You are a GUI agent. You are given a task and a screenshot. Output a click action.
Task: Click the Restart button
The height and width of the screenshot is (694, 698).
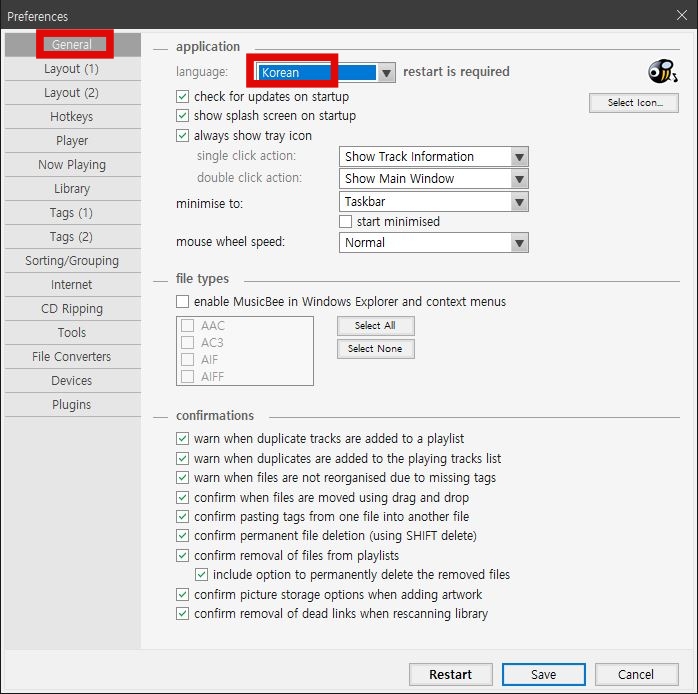coord(450,674)
